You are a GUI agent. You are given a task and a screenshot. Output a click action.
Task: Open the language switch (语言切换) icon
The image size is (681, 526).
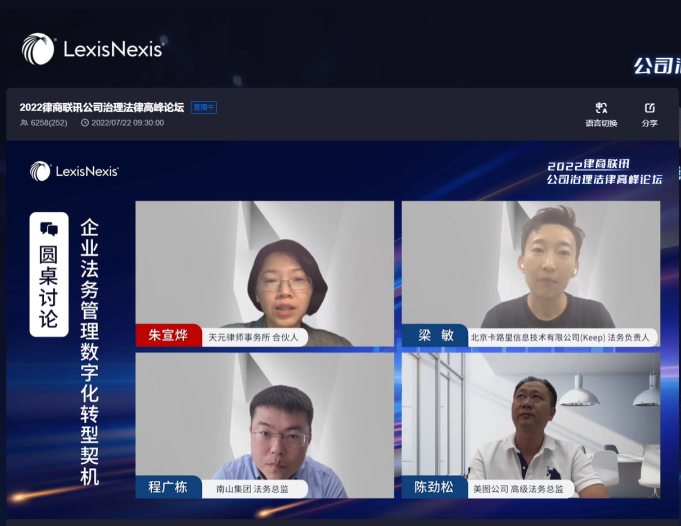[x=602, y=108]
